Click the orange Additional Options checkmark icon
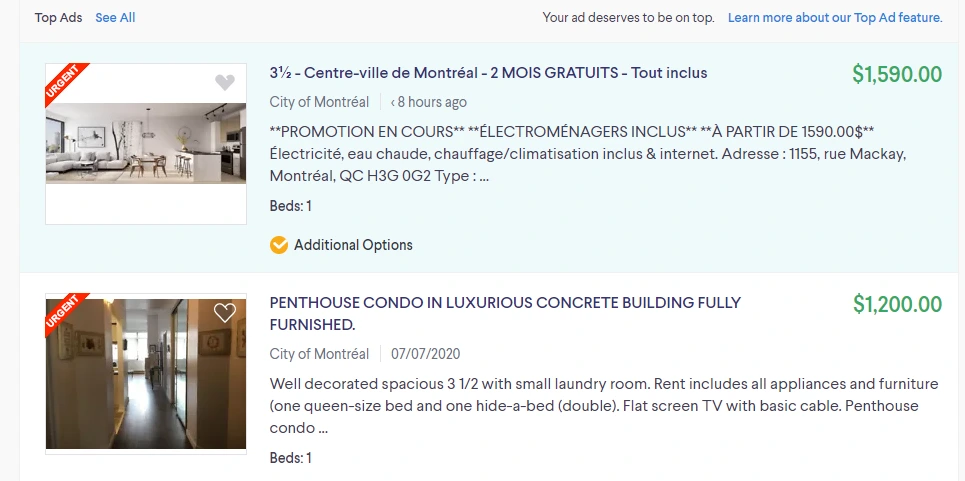The width and height of the screenshot is (965, 481). point(279,245)
